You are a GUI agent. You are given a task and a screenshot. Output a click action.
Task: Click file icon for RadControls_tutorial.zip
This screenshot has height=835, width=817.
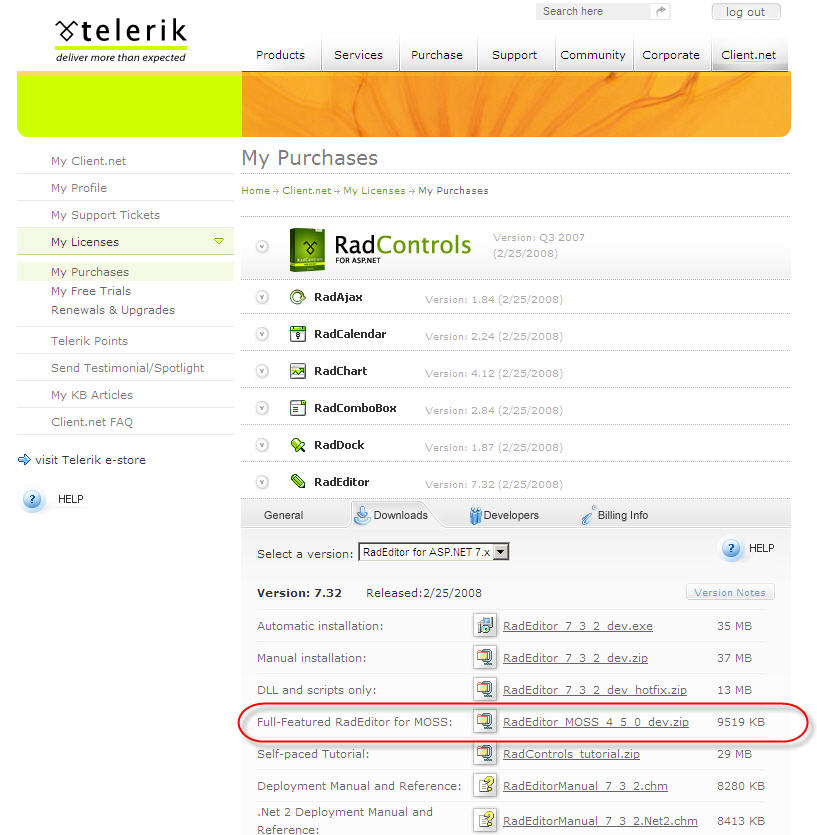pos(485,753)
